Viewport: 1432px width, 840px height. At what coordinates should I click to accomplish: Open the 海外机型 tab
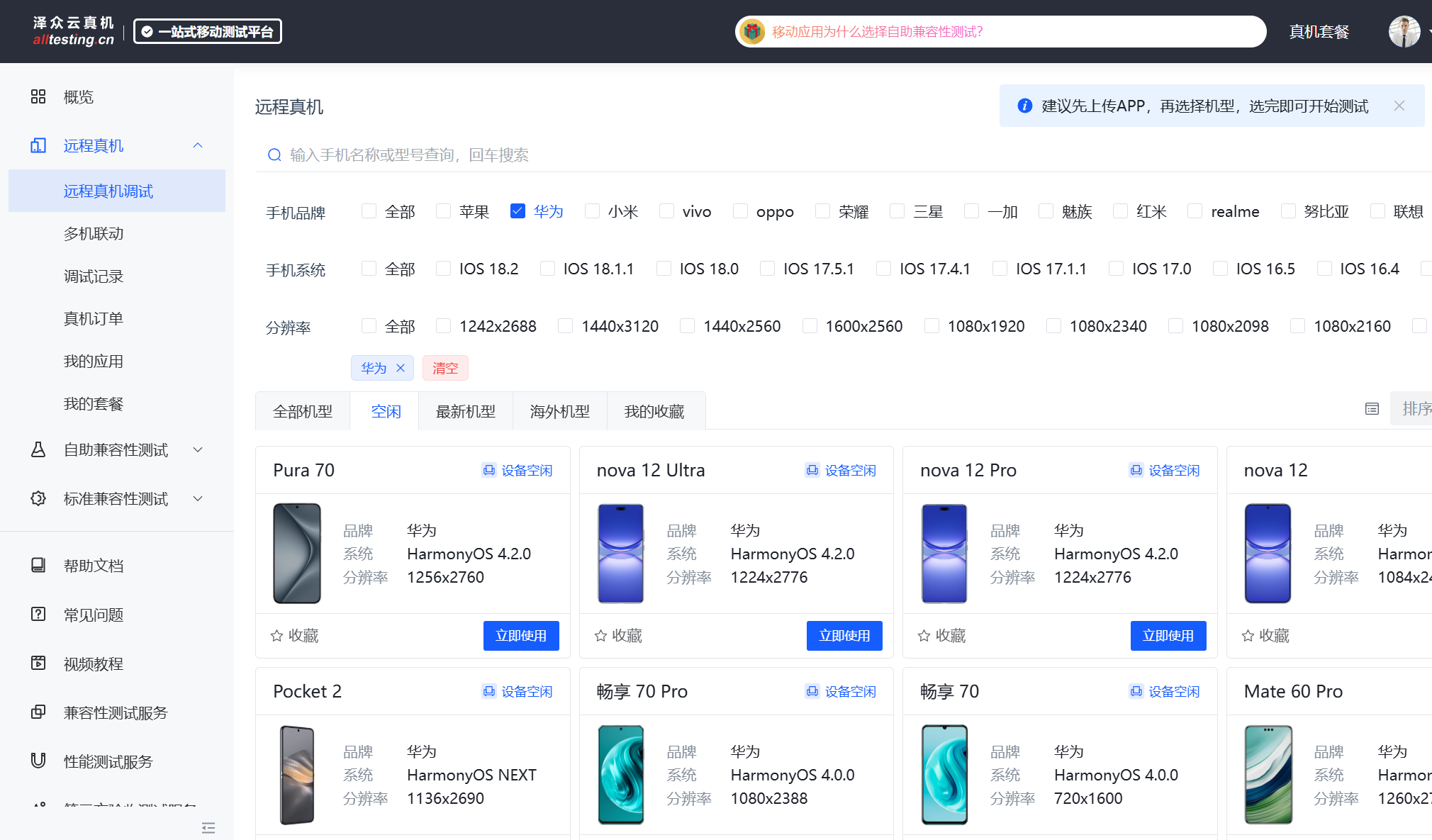560,411
